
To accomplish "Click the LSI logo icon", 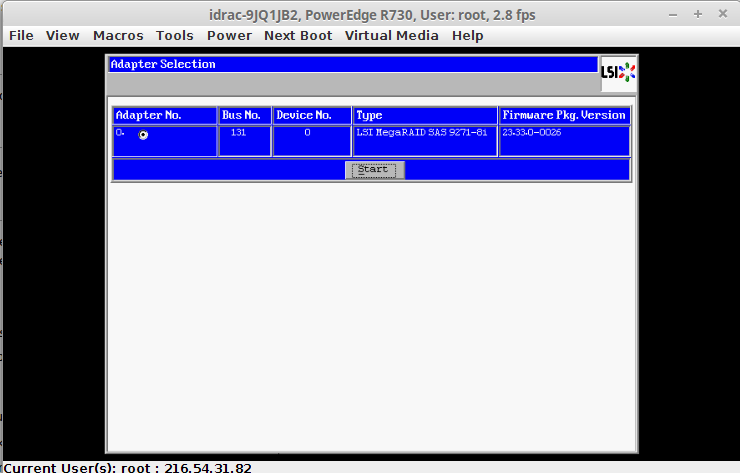I will [618, 72].
